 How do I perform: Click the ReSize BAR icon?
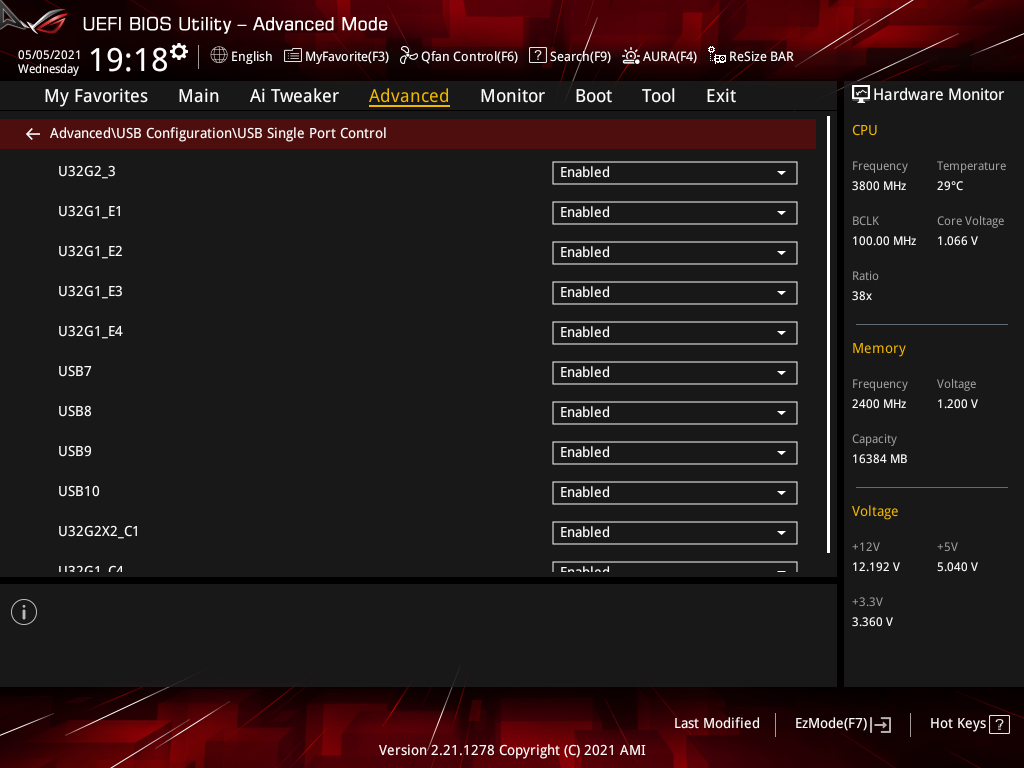click(716, 56)
